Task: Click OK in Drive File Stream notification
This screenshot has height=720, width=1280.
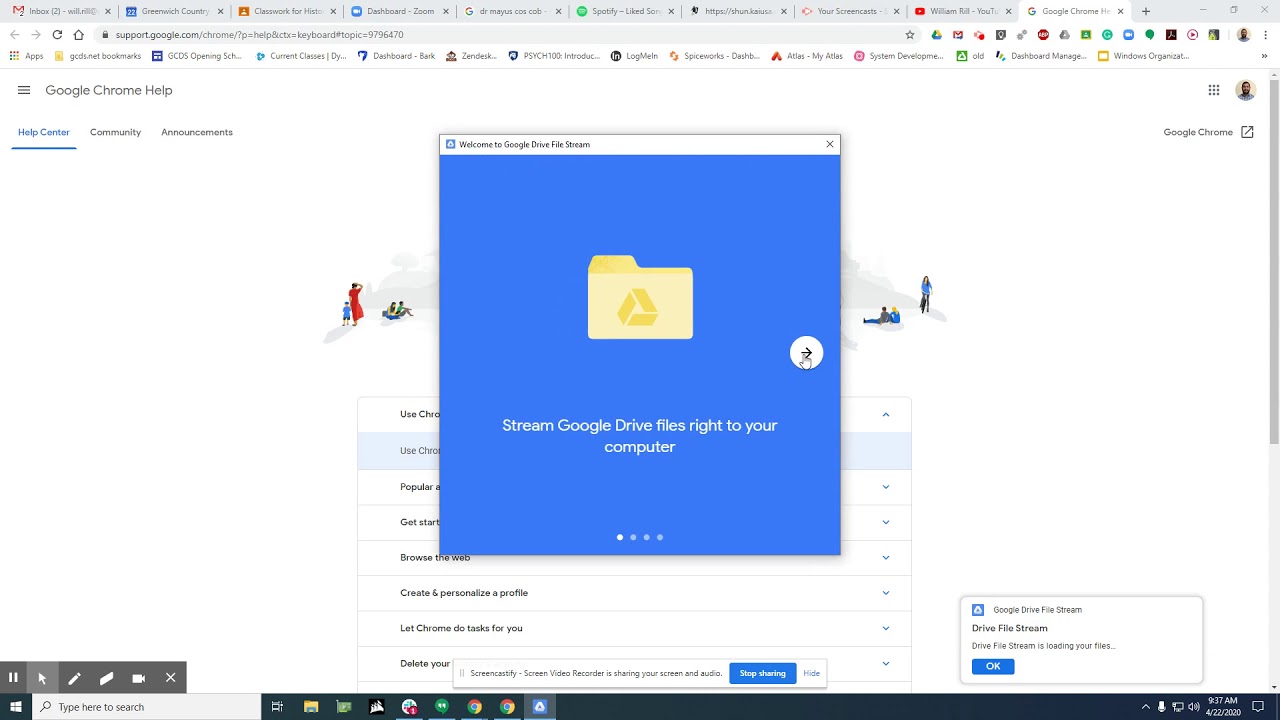Action: [x=993, y=666]
